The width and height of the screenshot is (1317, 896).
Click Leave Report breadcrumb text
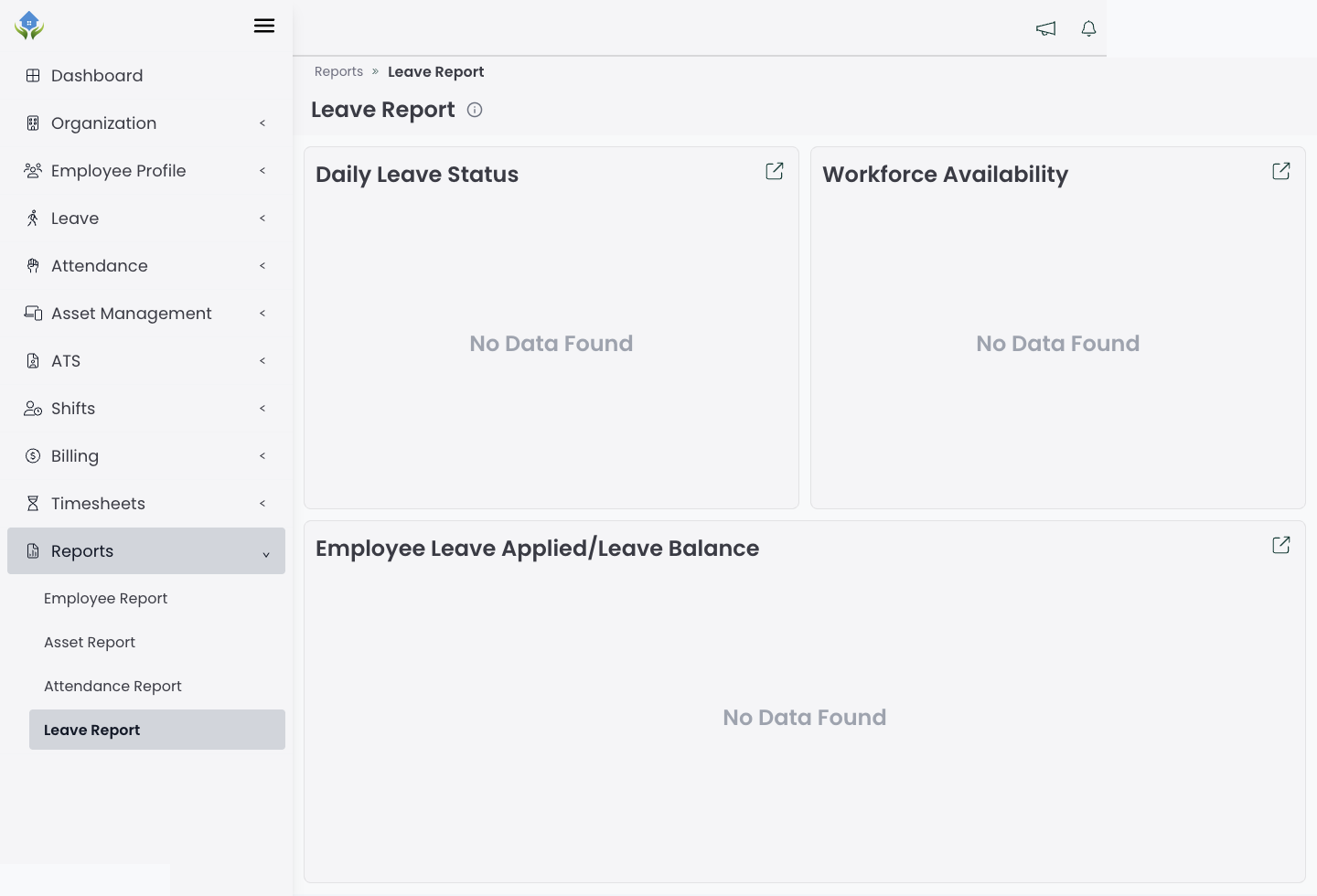pyautogui.click(x=435, y=72)
